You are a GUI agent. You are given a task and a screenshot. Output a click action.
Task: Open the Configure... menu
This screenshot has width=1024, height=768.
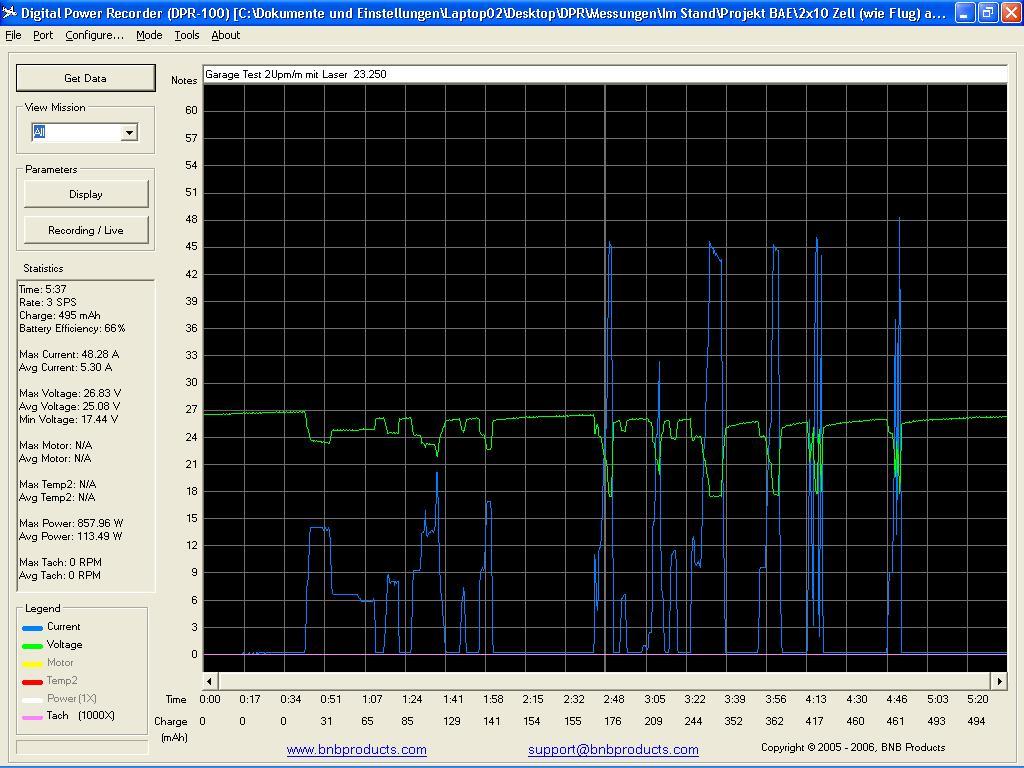coord(94,35)
